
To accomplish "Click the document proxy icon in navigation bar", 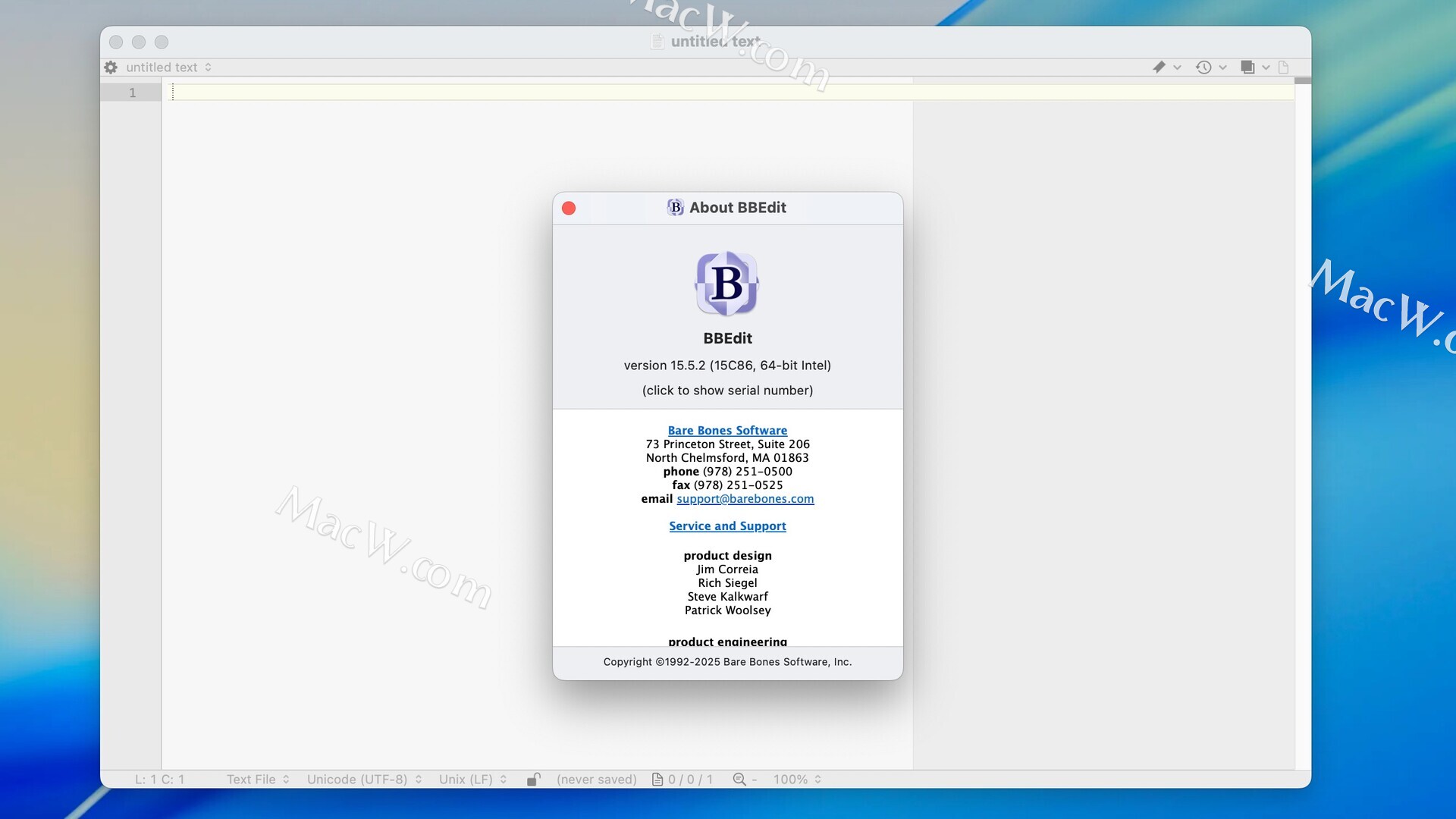I will point(1283,67).
